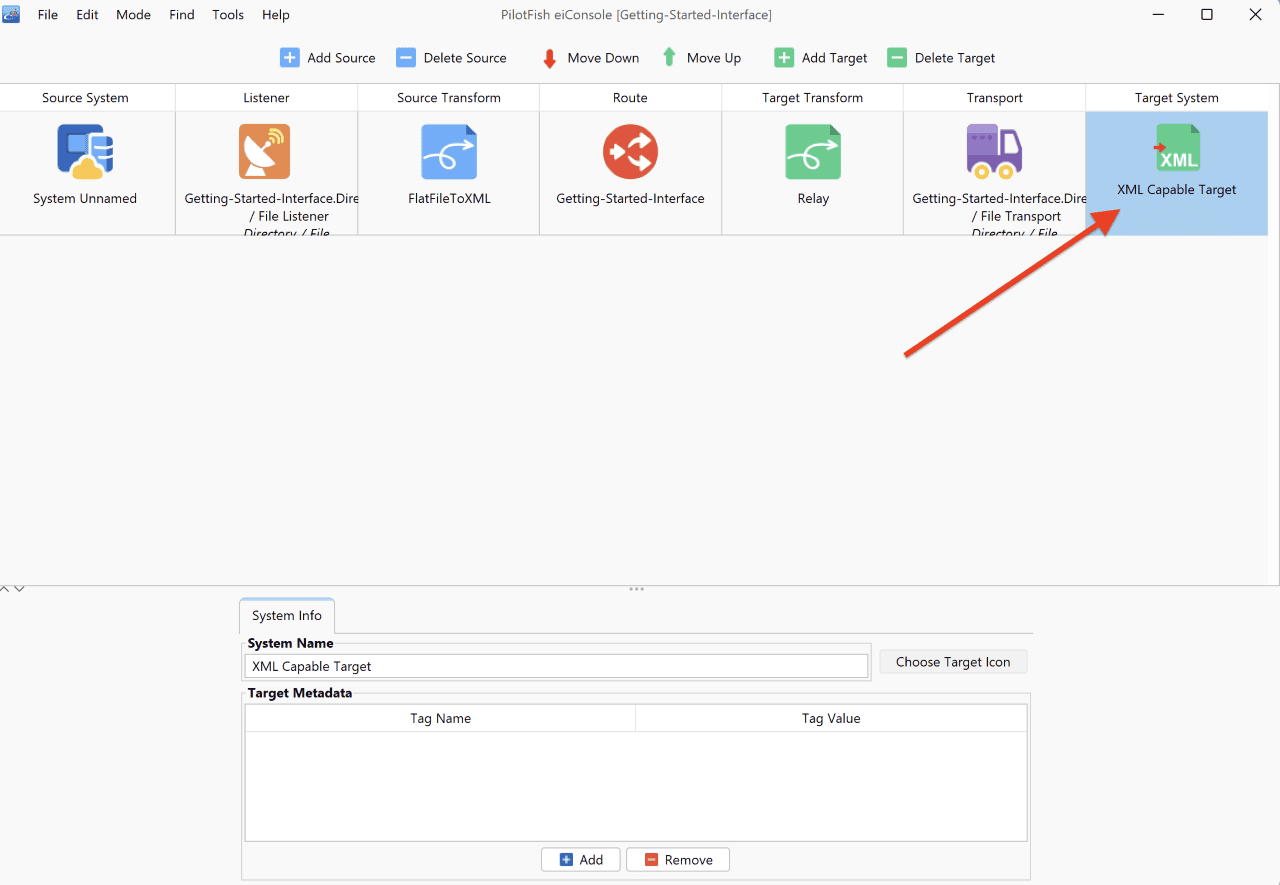Minimize the eiConsole window

tap(1159, 15)
